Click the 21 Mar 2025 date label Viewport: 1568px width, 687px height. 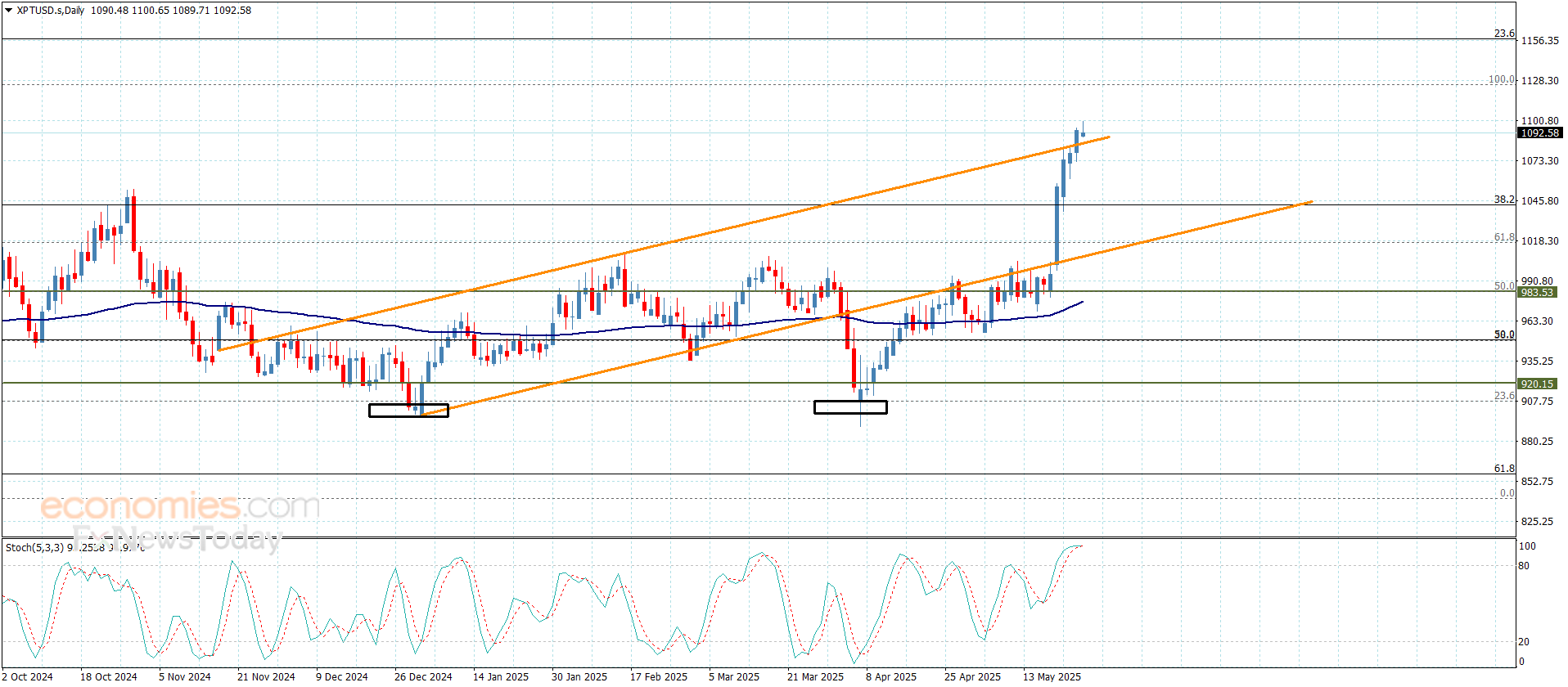[x=815, y=677]
